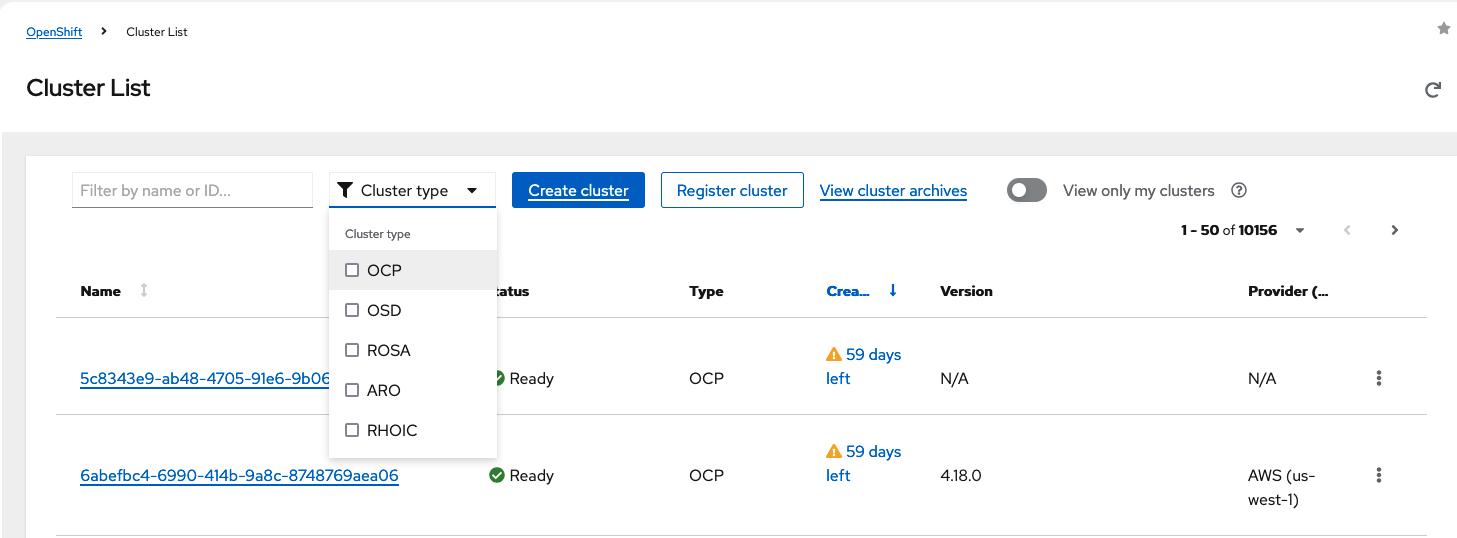
Task: Open the items per page dropdown
Action: click(1300, 230)
